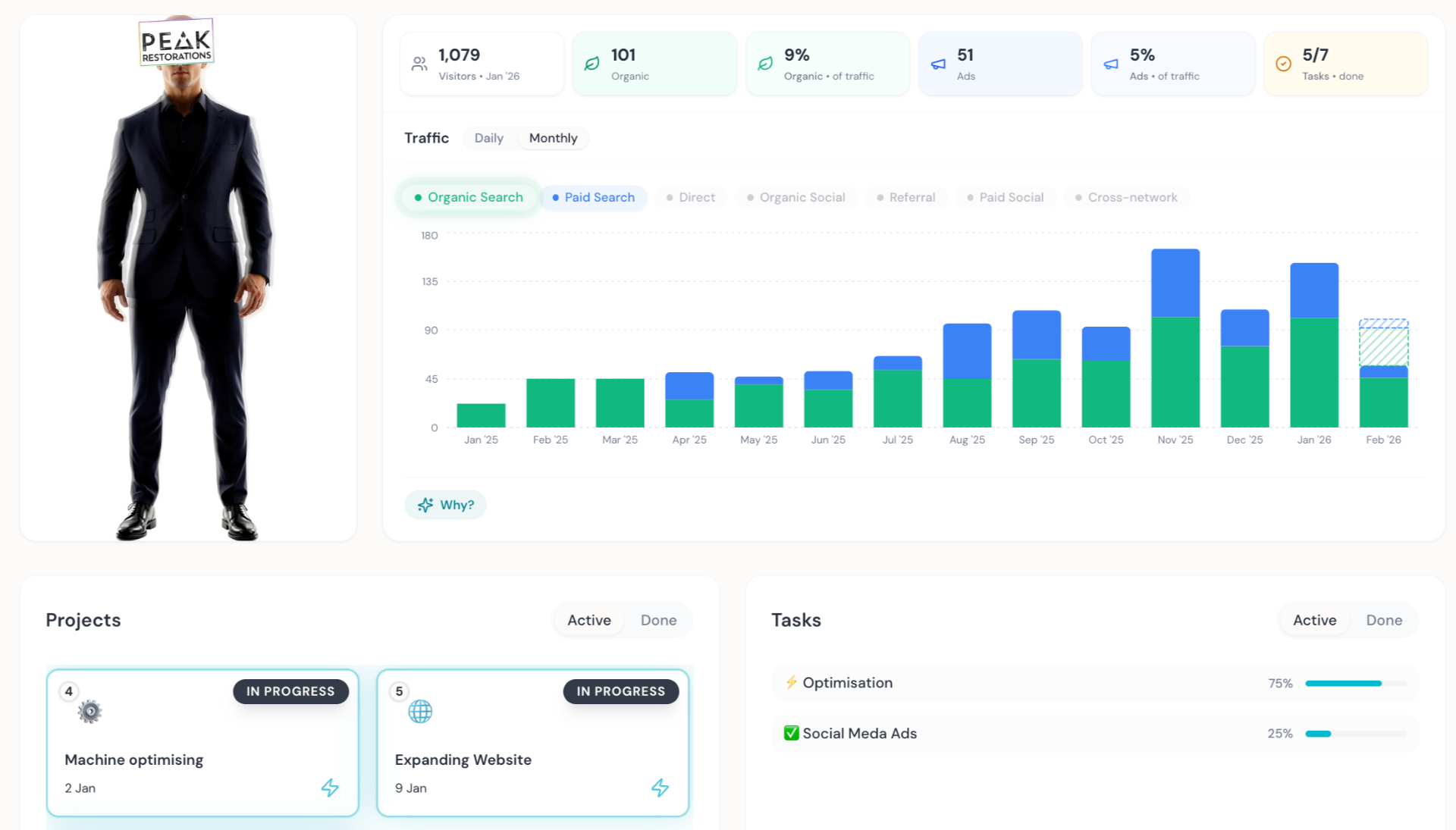Open the Expanding Website project card
Viewport: 1456px width, 830px height.
click(x=533, y=743)
